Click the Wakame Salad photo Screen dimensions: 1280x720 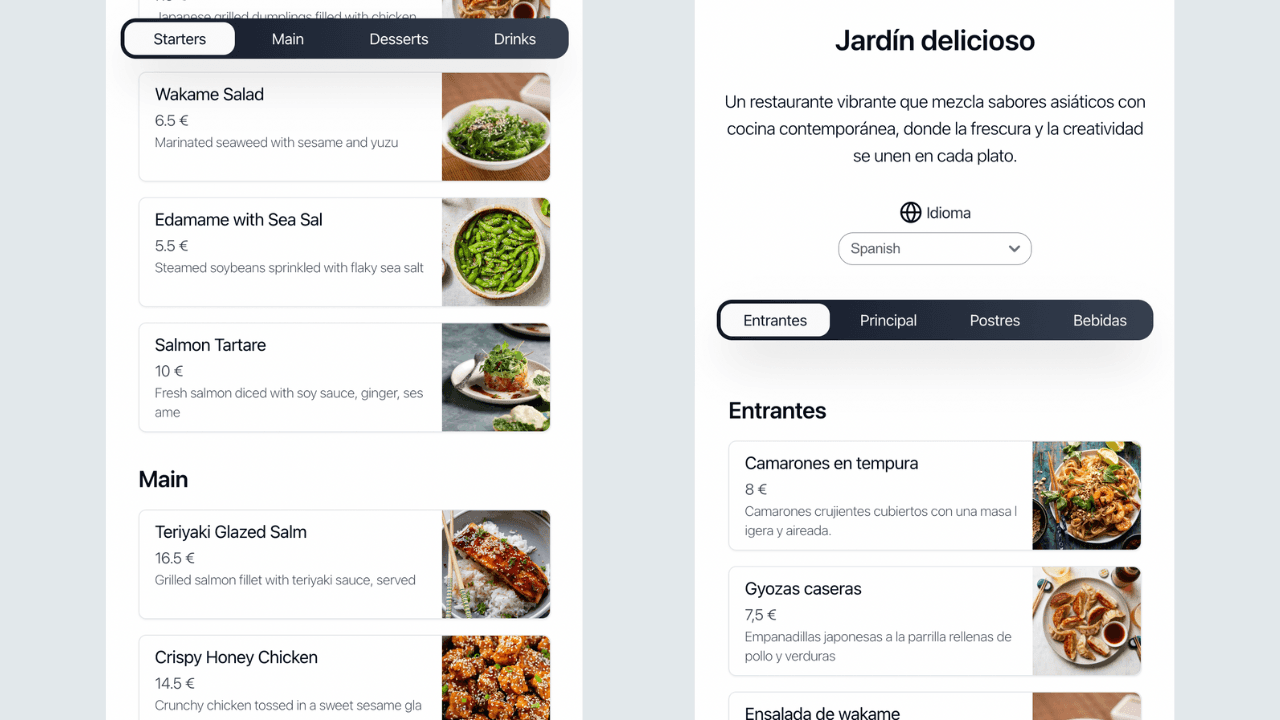point(496,127)
